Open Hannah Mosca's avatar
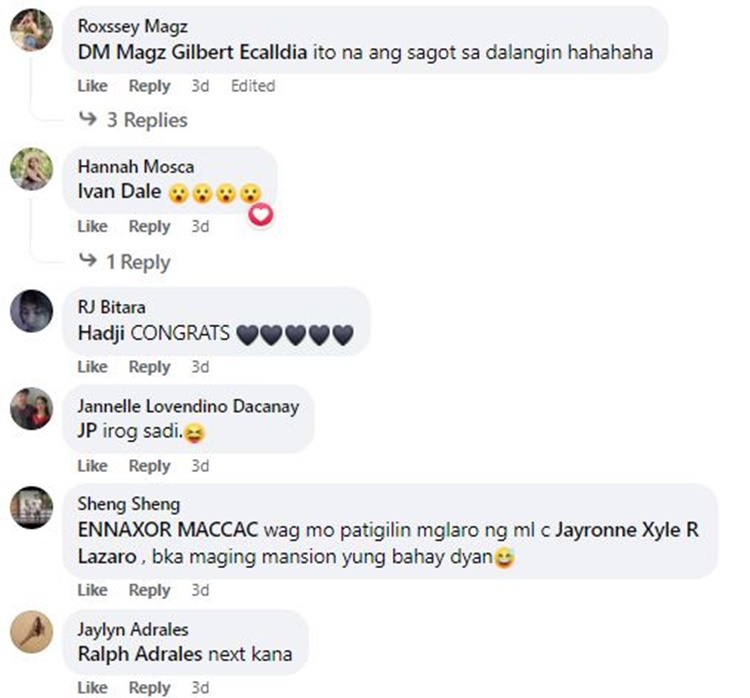This screenshot has height=698, width=750. point(32,169)
